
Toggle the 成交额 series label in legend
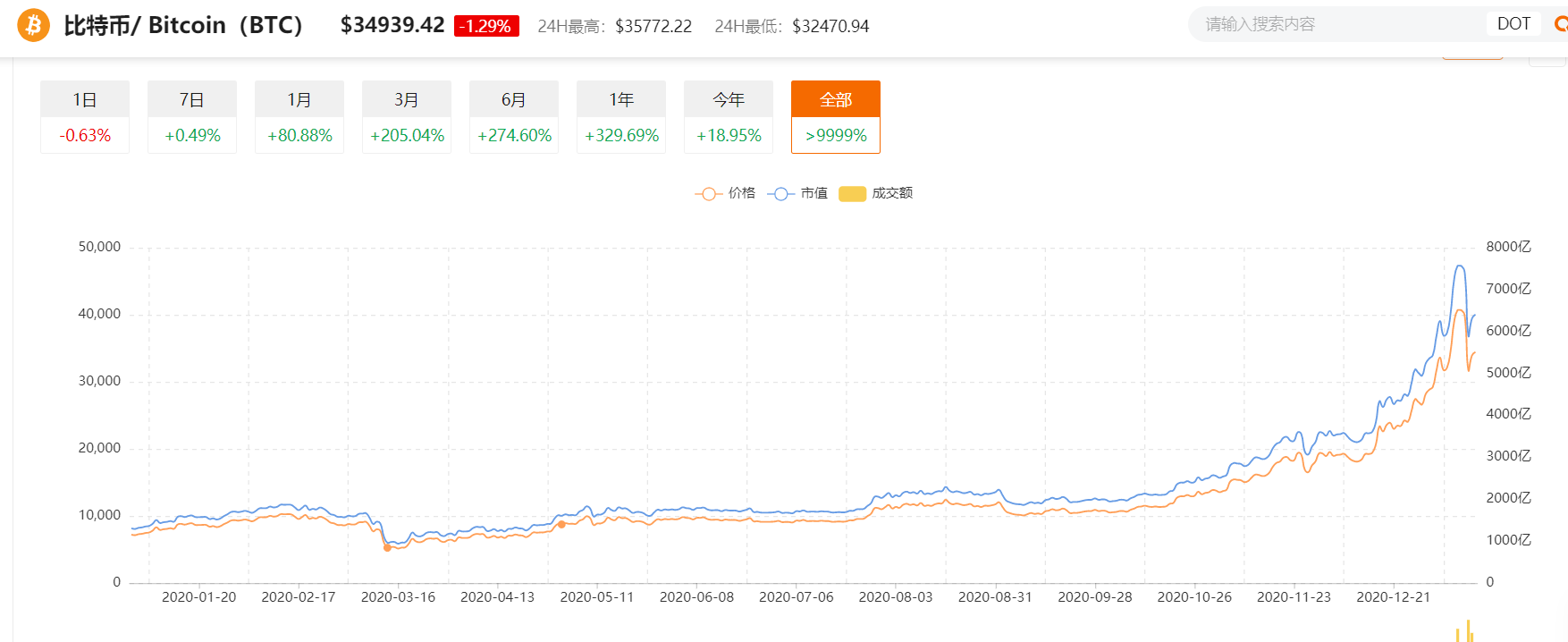pyautogui.click(x=892, y=193)
